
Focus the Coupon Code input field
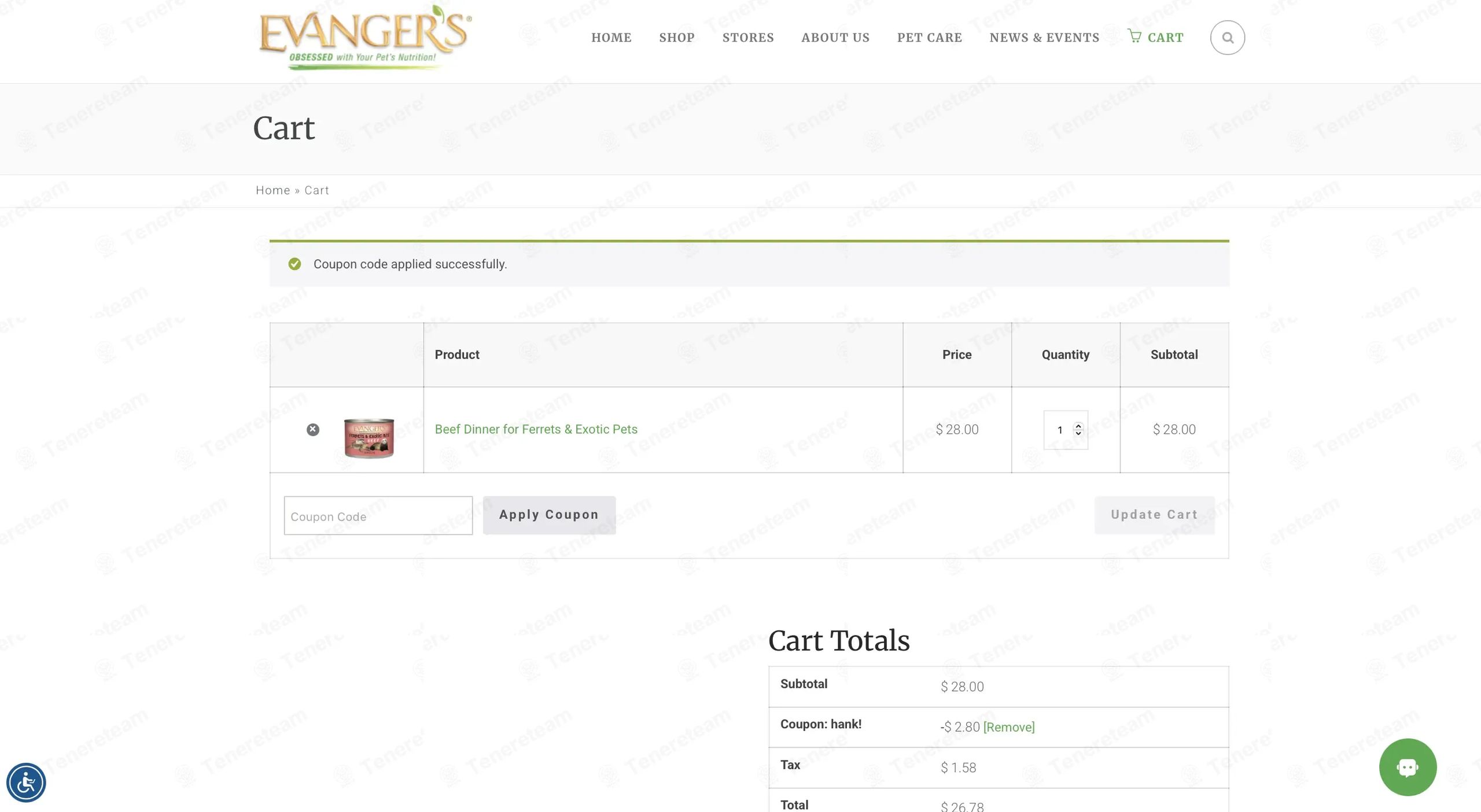pyautogui.click(x=378, y=515)
